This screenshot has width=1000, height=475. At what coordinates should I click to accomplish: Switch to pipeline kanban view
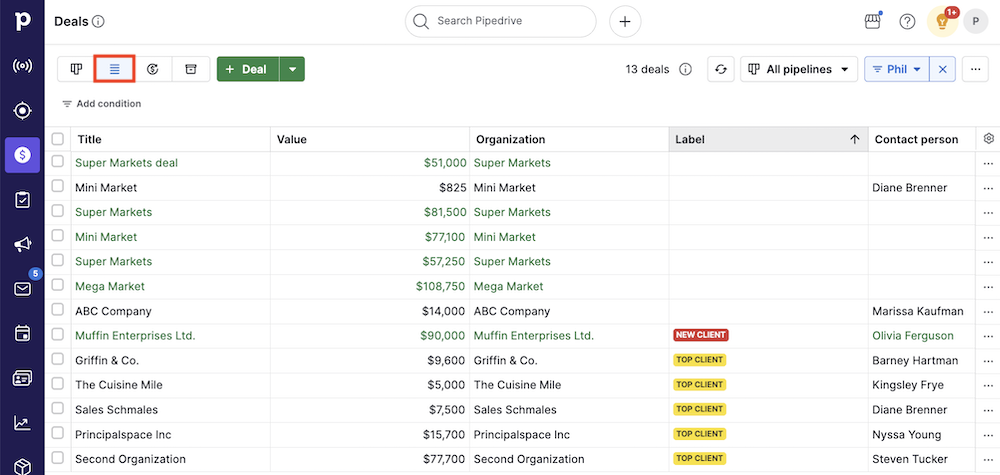[76, 69]
